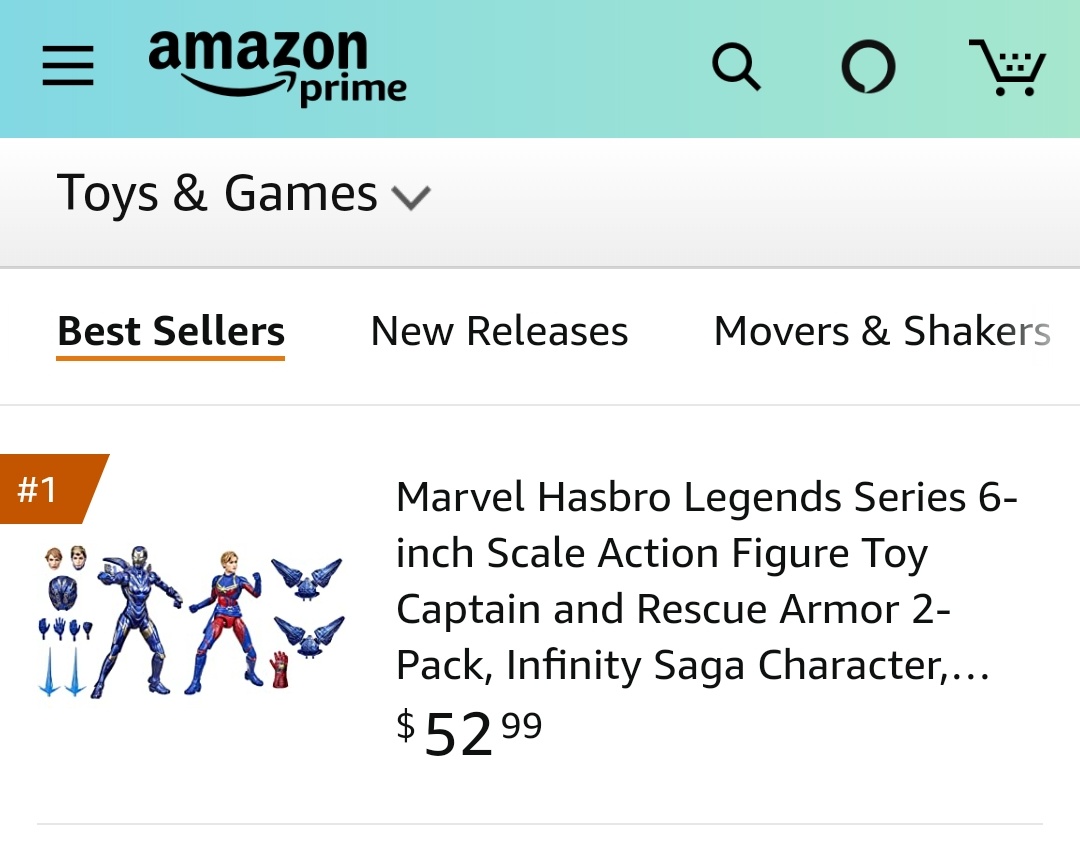Click the "prime" word in header logo
This screenshot has width=1080, height=843.
353,91
